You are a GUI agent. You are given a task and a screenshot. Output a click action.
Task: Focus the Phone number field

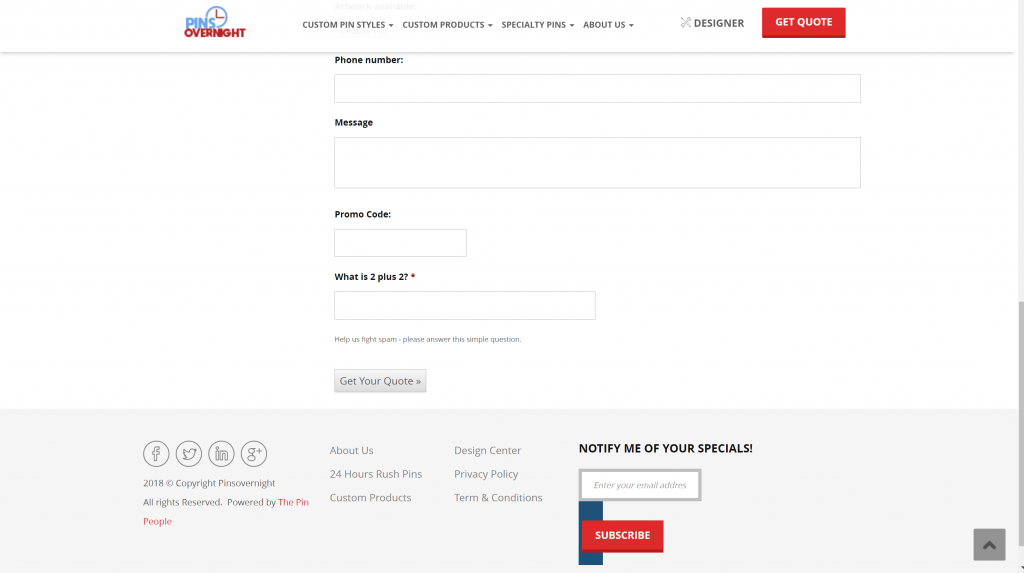[x=597, y=88]
